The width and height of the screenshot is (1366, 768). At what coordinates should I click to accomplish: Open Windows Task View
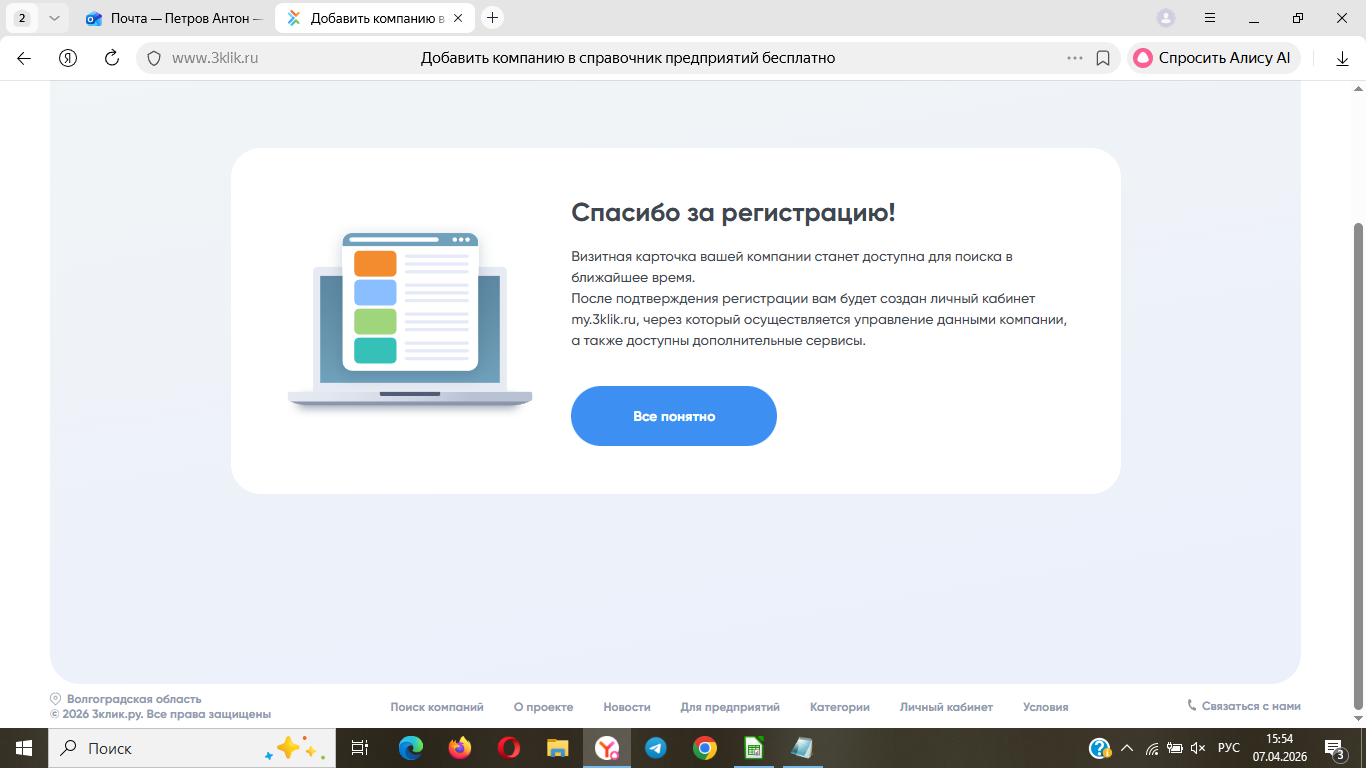(x=360, y=748)
